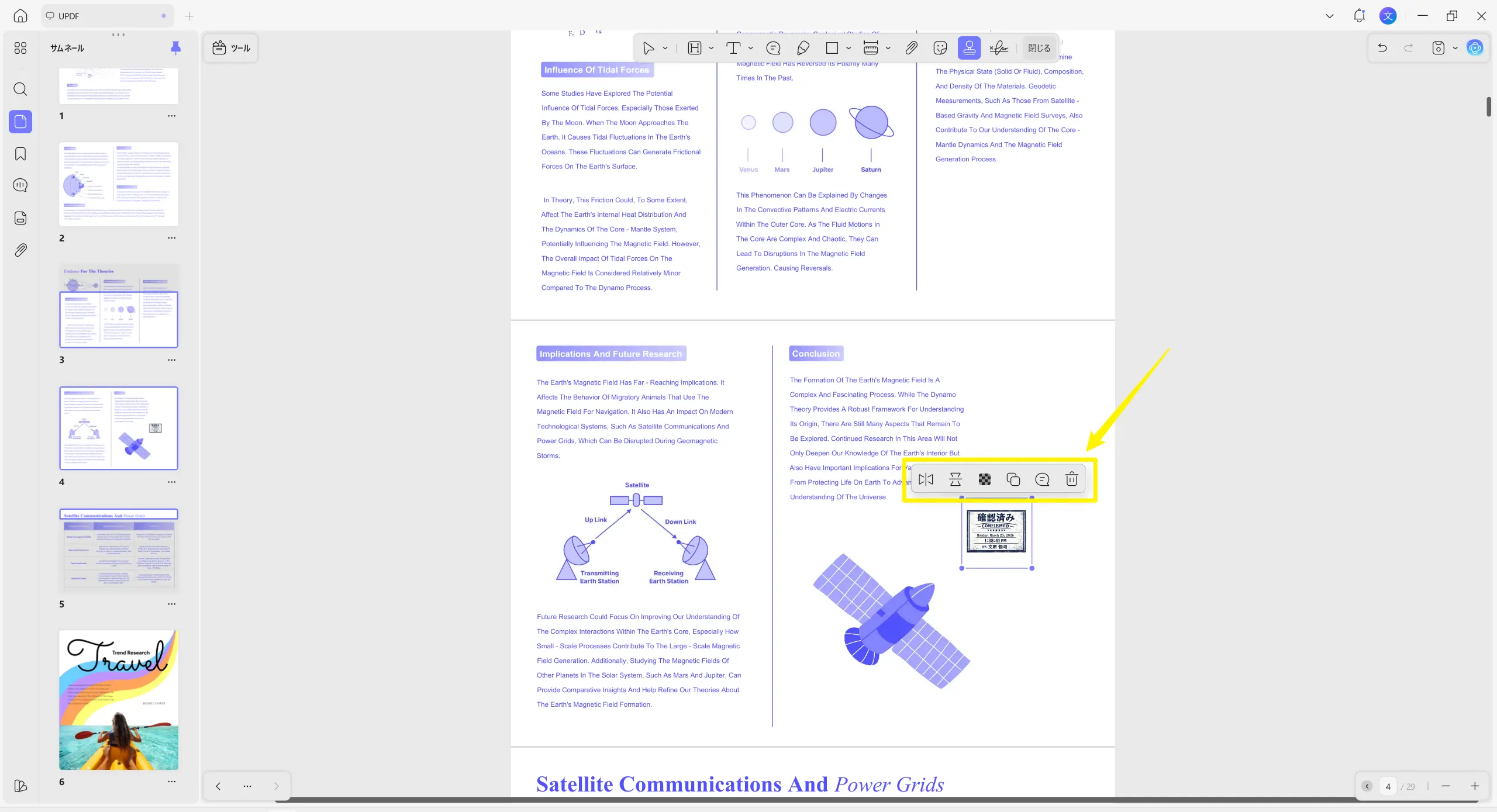Delete the selected stamp with trash icon

(x=1071, y=479)
